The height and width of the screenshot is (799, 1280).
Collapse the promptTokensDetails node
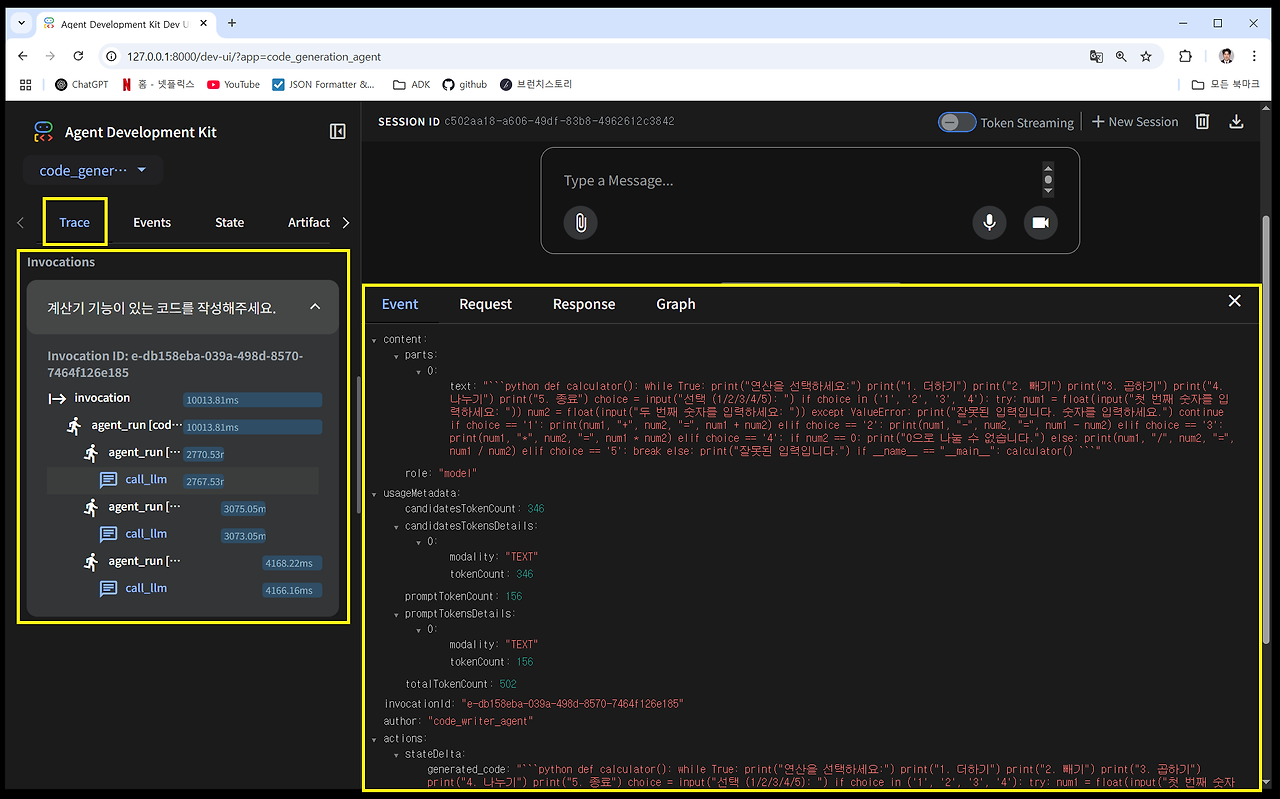point(396,614)
